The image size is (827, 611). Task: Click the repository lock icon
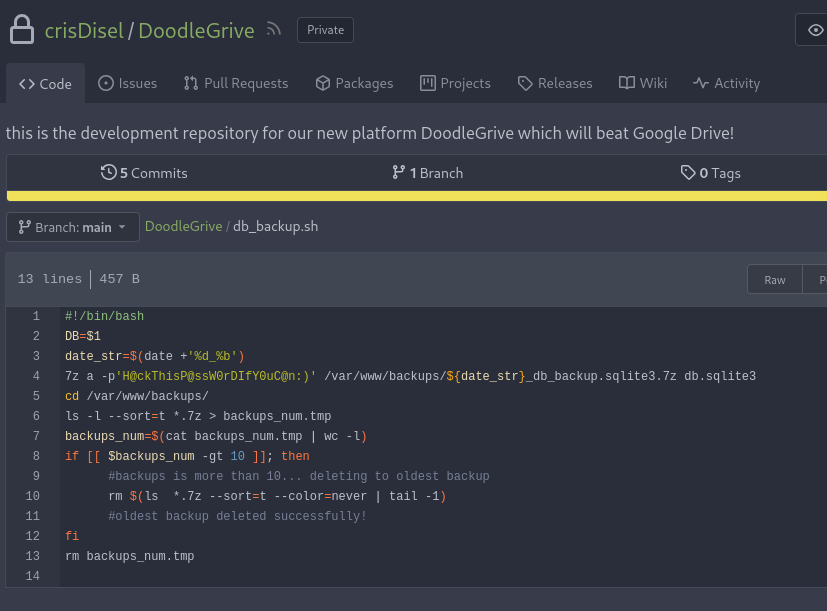click(22, 30)
